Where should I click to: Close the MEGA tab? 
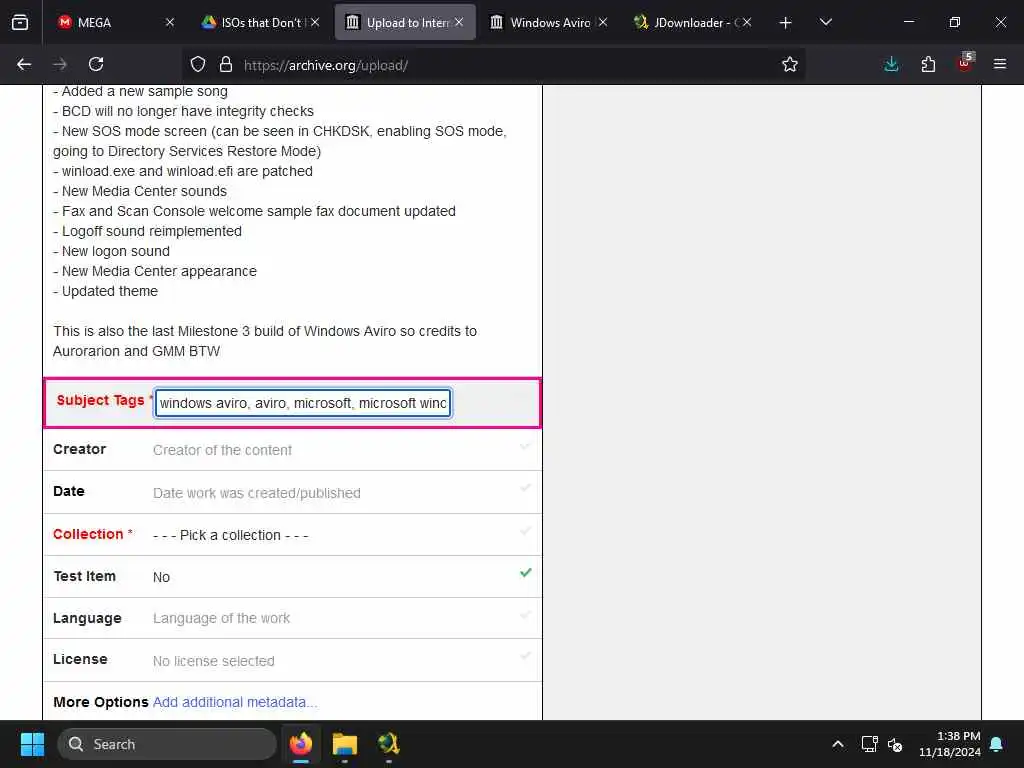click(x=170, y=22)
